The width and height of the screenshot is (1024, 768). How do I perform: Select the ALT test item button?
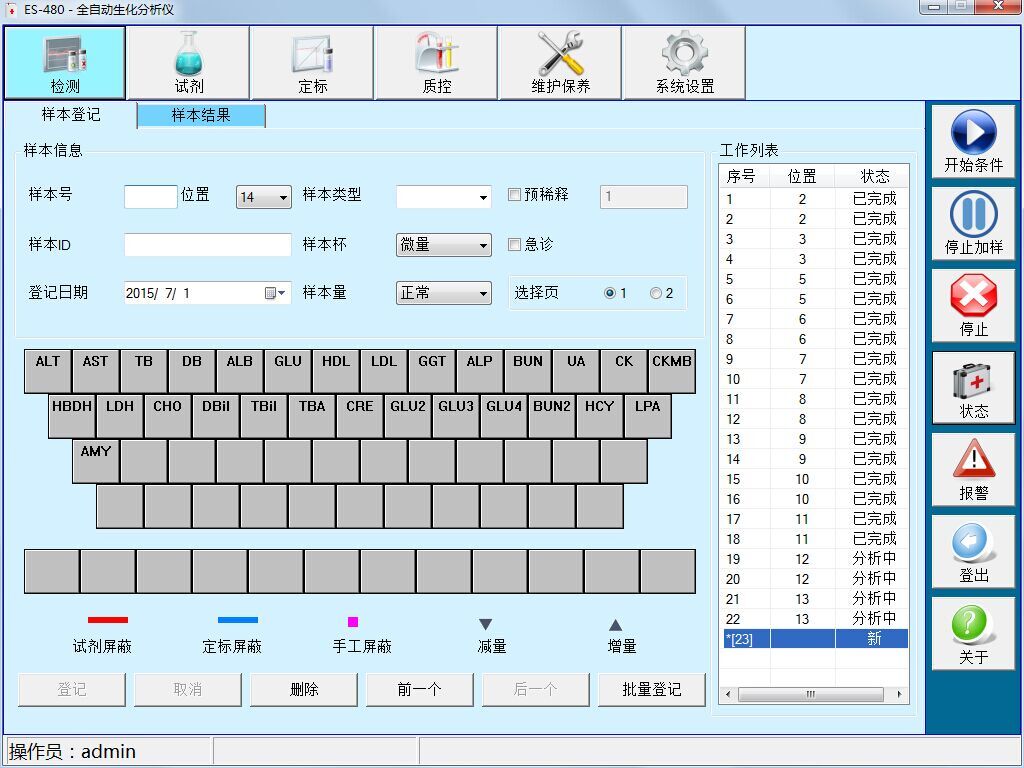coord(48,370)
